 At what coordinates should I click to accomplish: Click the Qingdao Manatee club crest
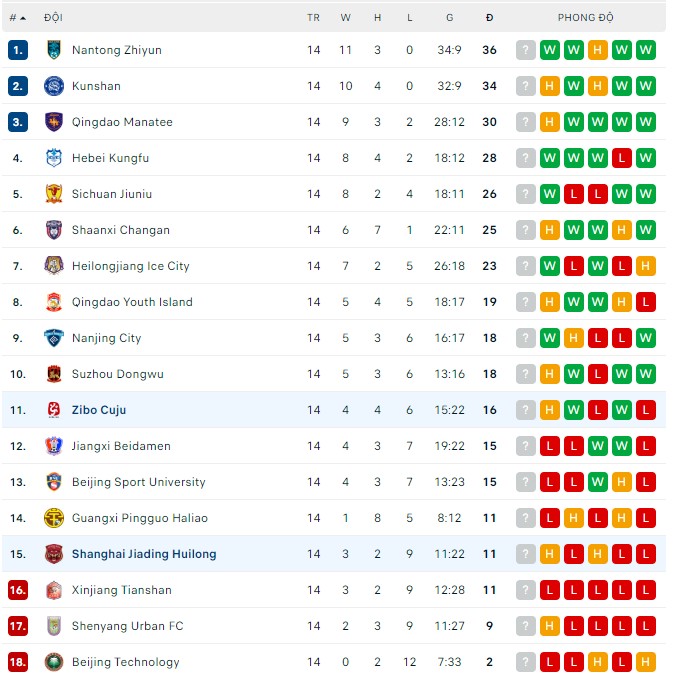[x=54, y=122]
